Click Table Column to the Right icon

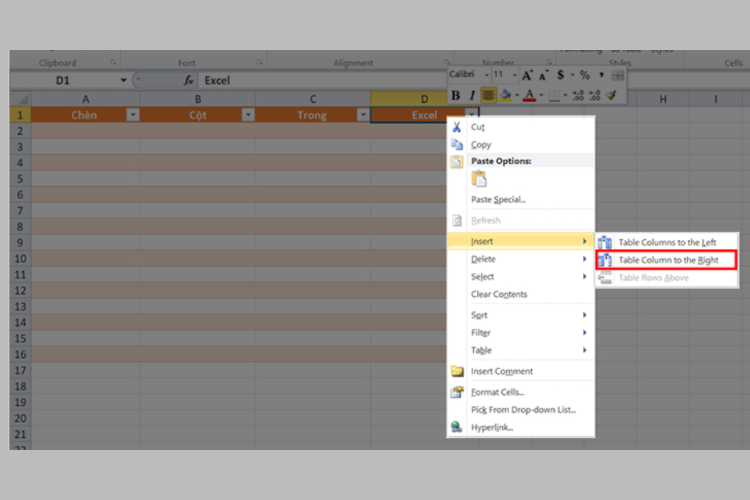605,260
